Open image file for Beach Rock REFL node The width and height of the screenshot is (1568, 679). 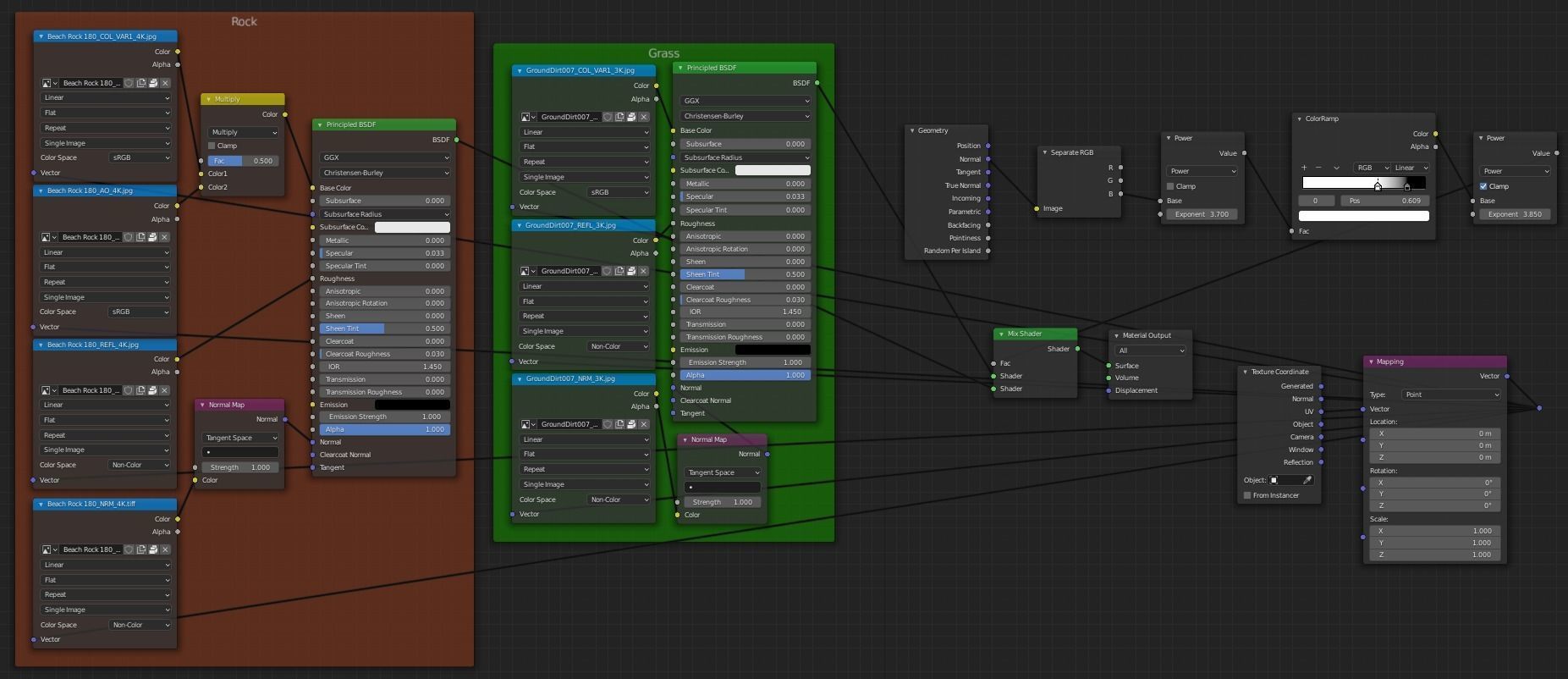point(152,390)
